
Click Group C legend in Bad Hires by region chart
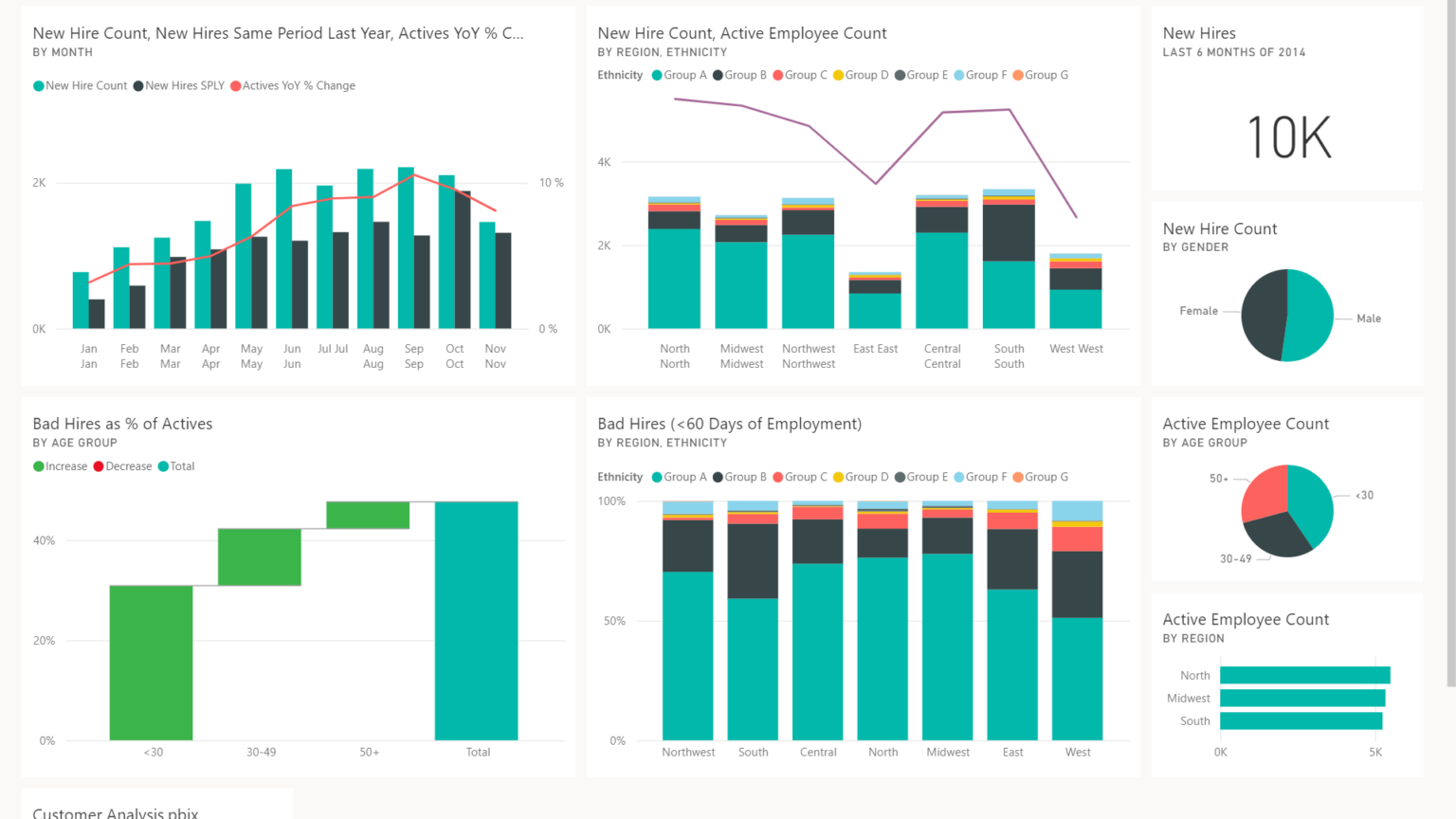800,478
